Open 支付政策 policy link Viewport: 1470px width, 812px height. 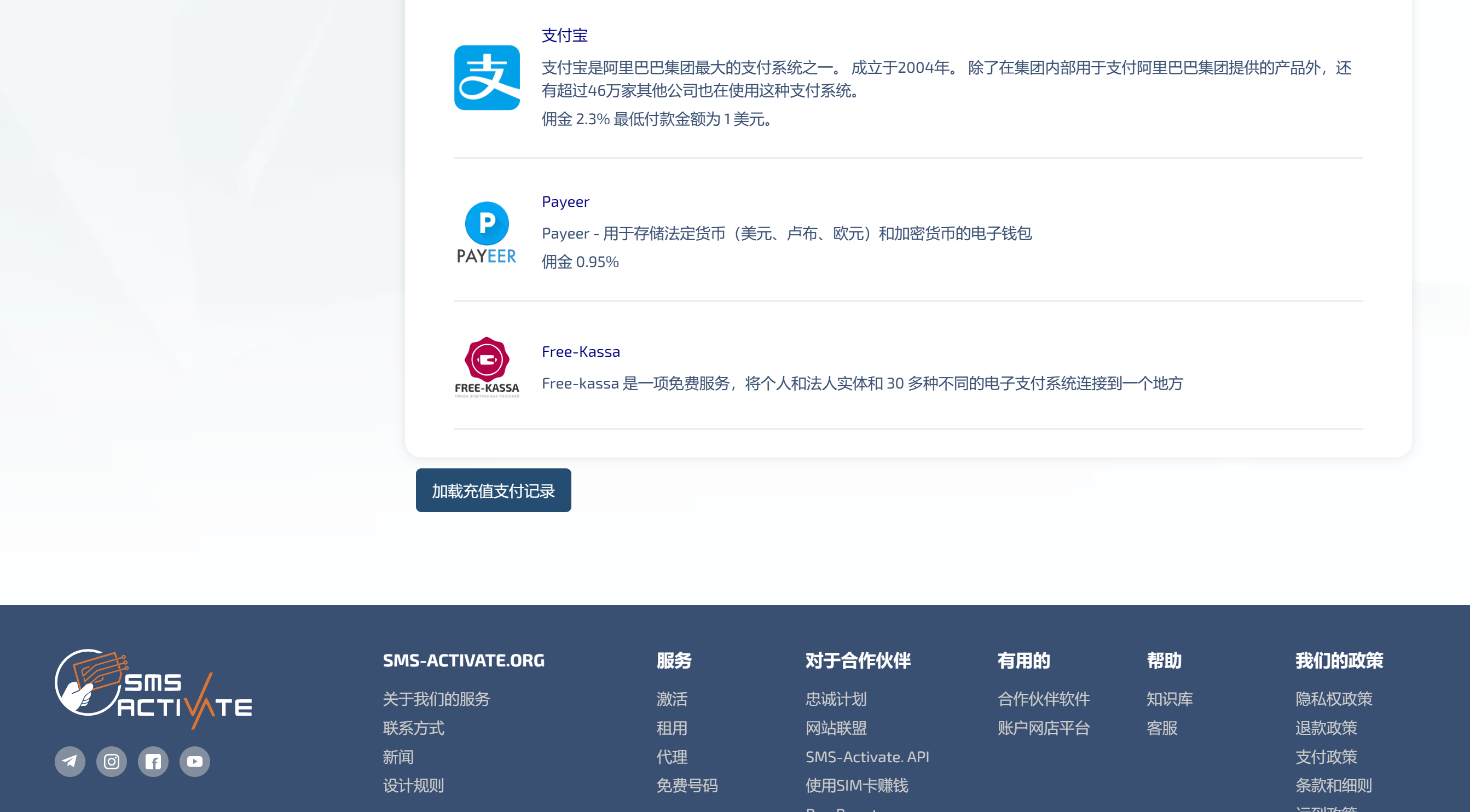pos(1326,757)
